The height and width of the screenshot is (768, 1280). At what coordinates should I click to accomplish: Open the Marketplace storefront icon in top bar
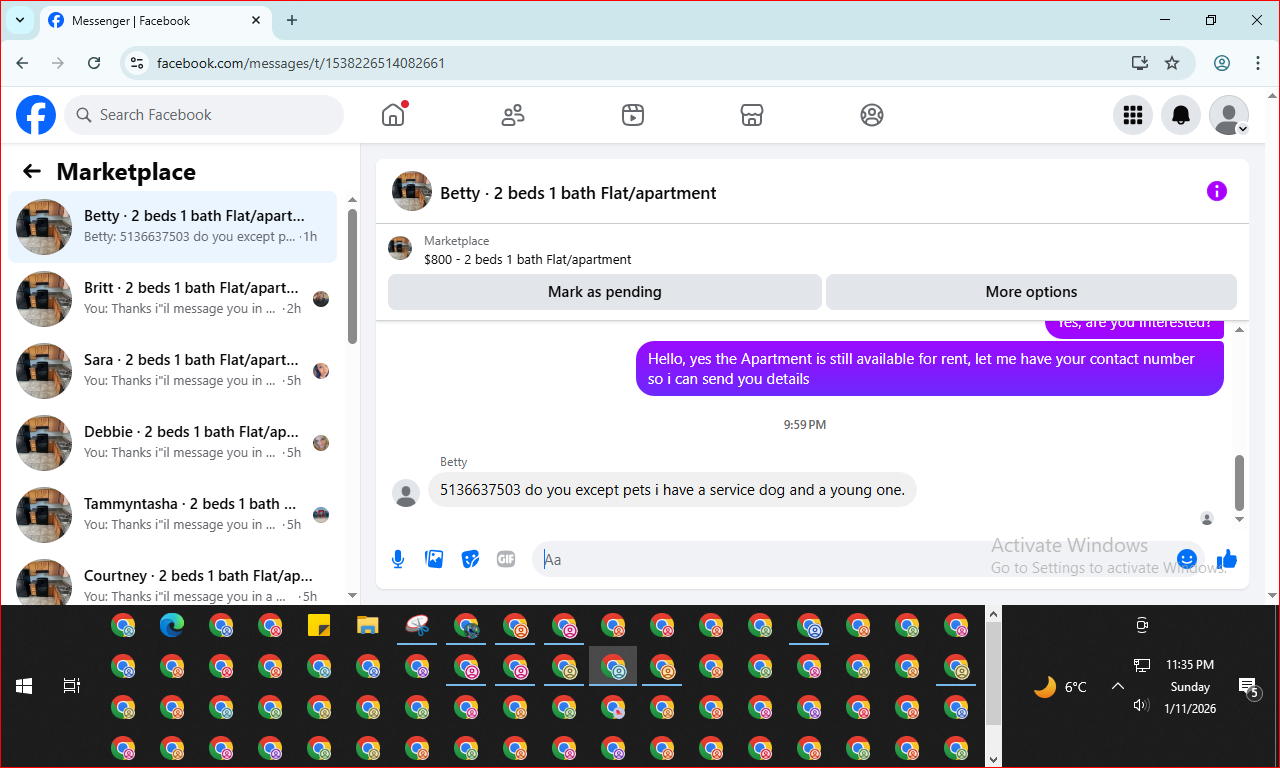[752, 115]
